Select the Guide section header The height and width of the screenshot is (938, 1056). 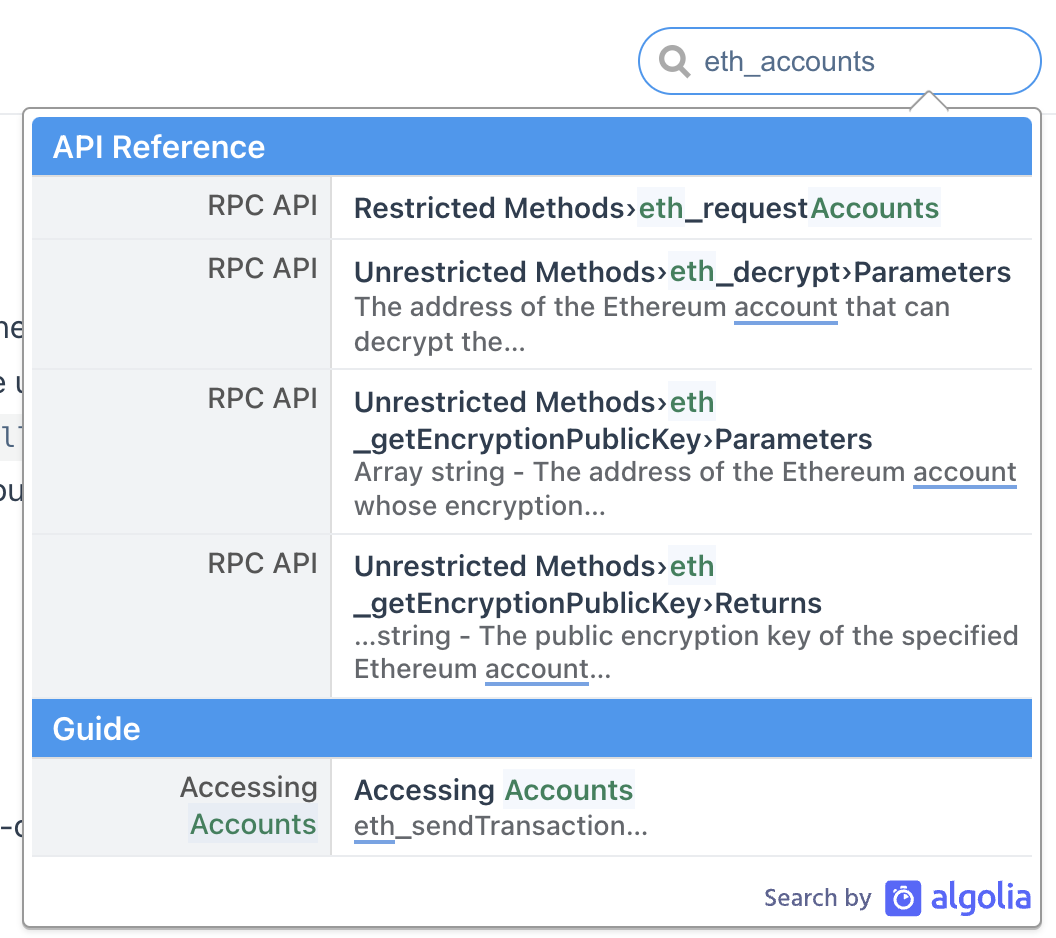coord(95,729)
